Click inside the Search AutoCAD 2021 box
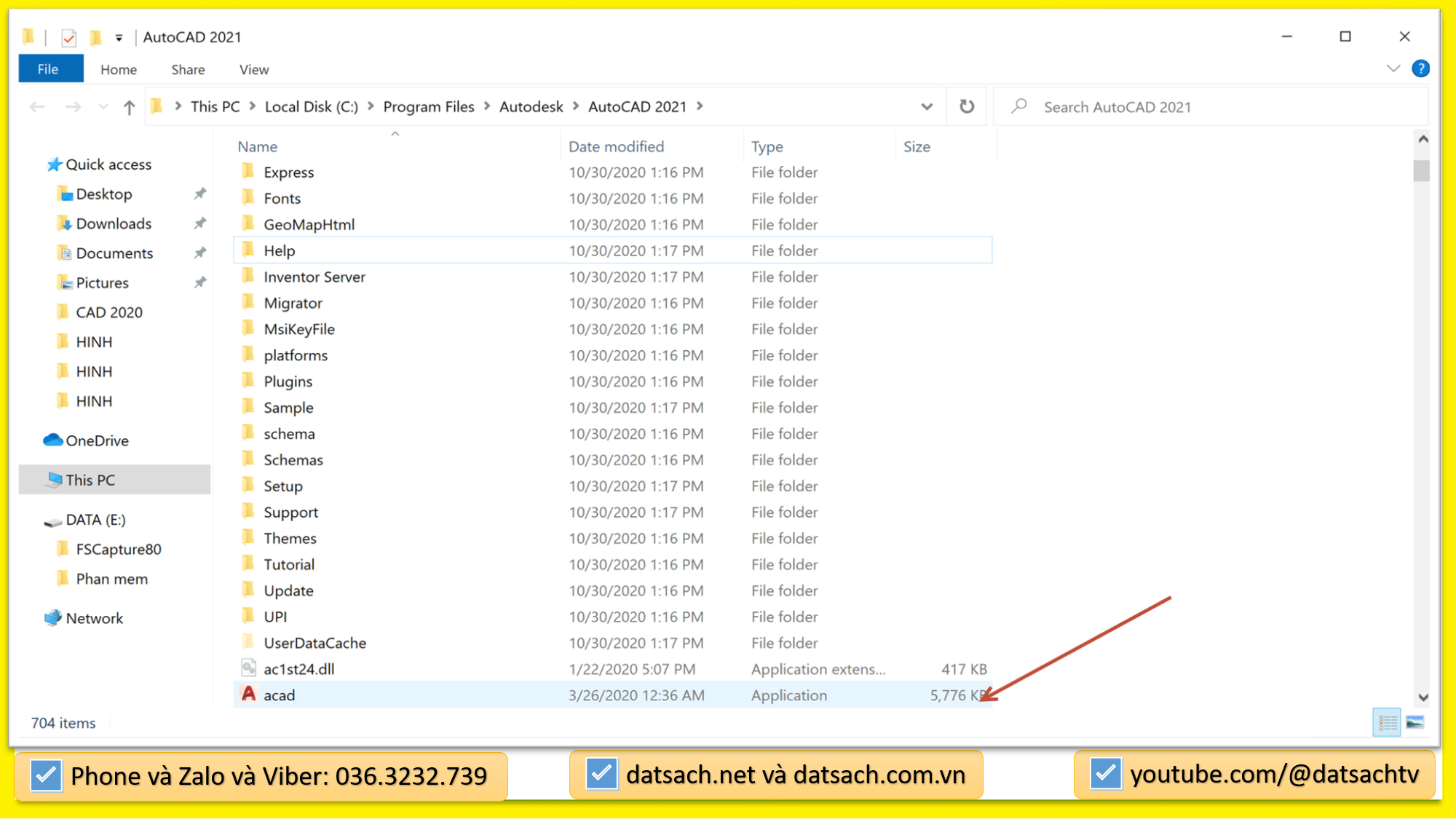The image size is (1456, 819). (1165, 106)
